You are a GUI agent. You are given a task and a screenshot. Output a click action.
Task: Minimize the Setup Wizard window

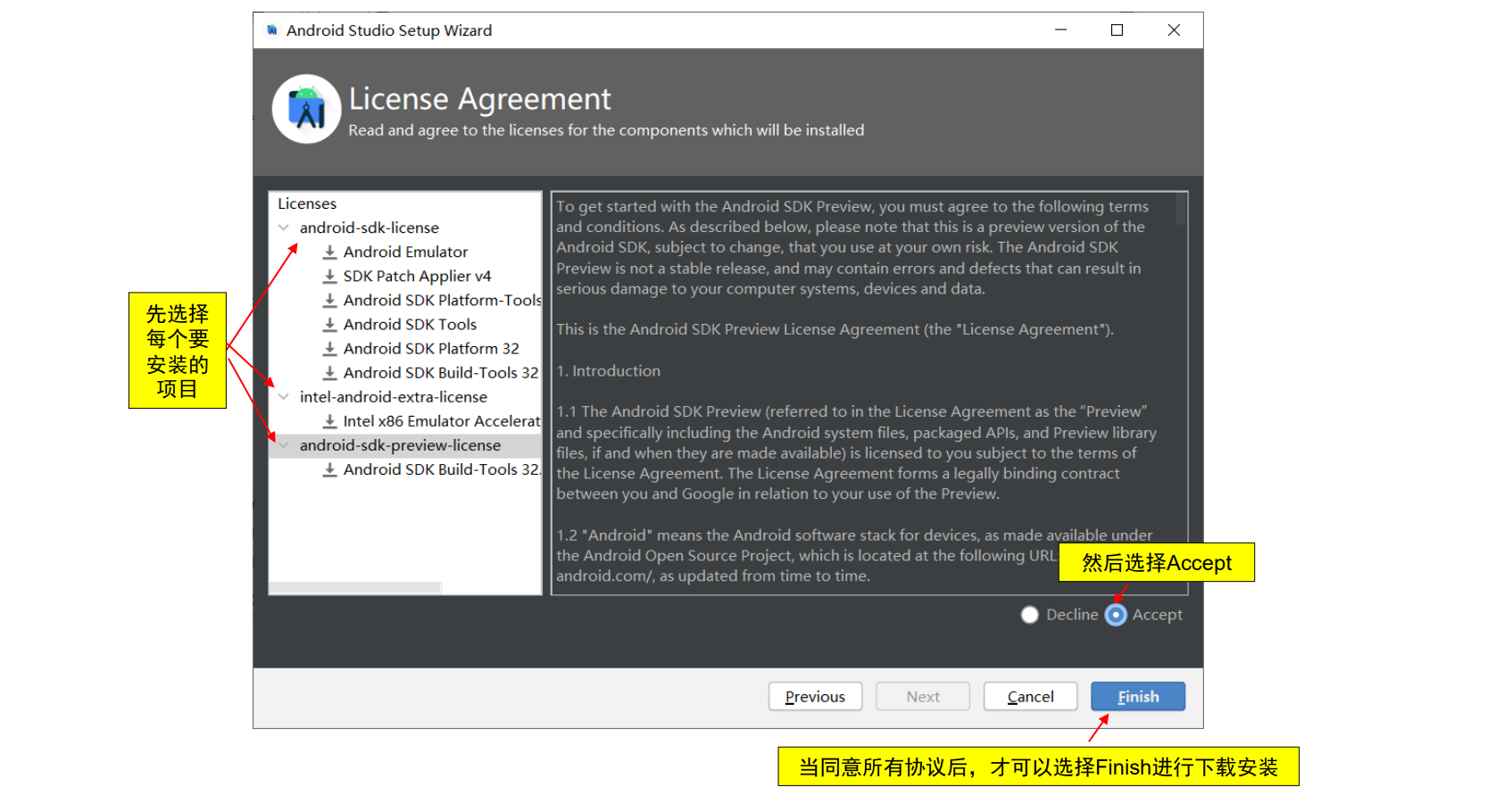click(x=1061, y=30)
